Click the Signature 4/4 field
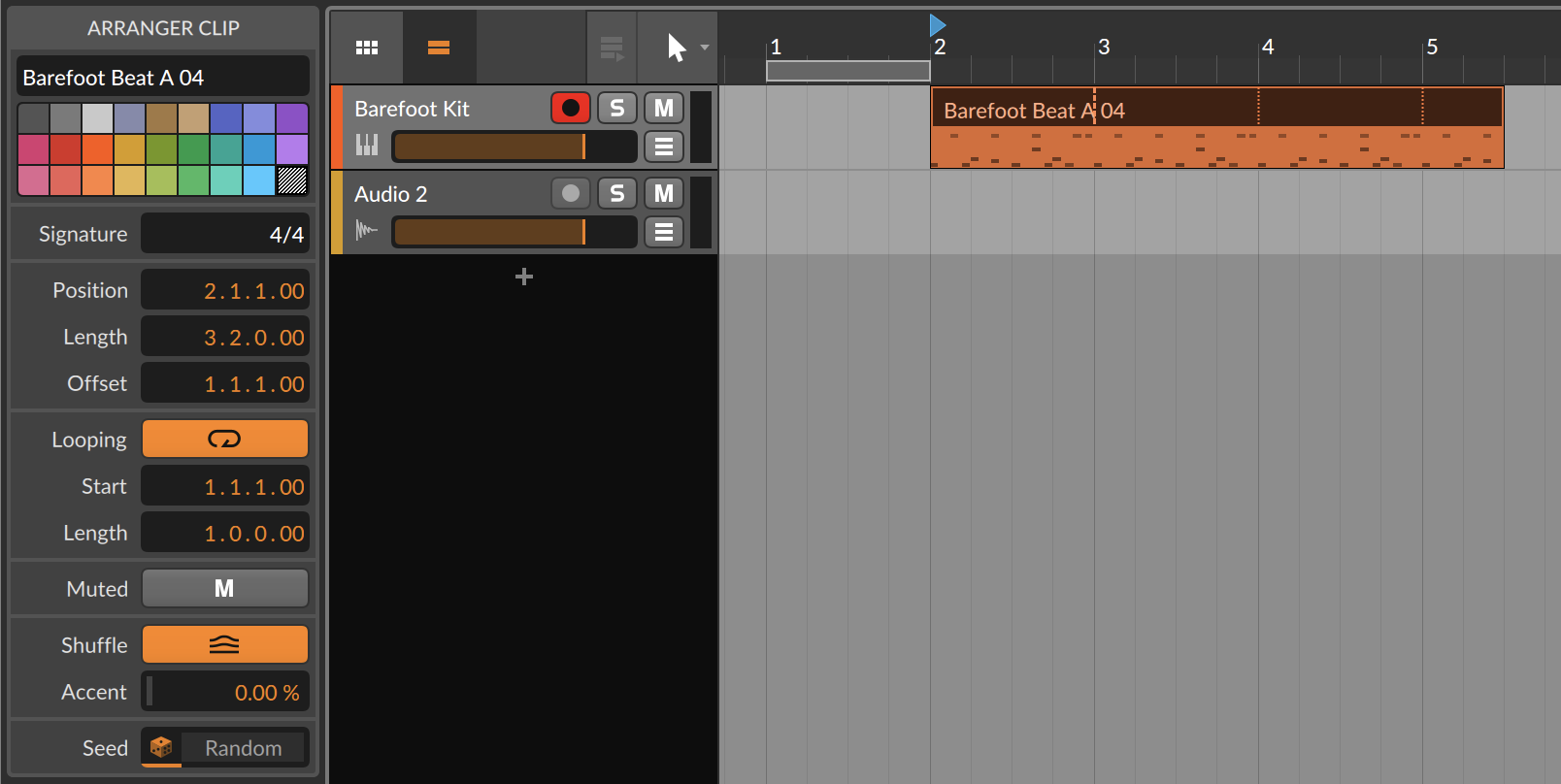Viewport: 1561px width, 784px height. [x=225, y=234]
